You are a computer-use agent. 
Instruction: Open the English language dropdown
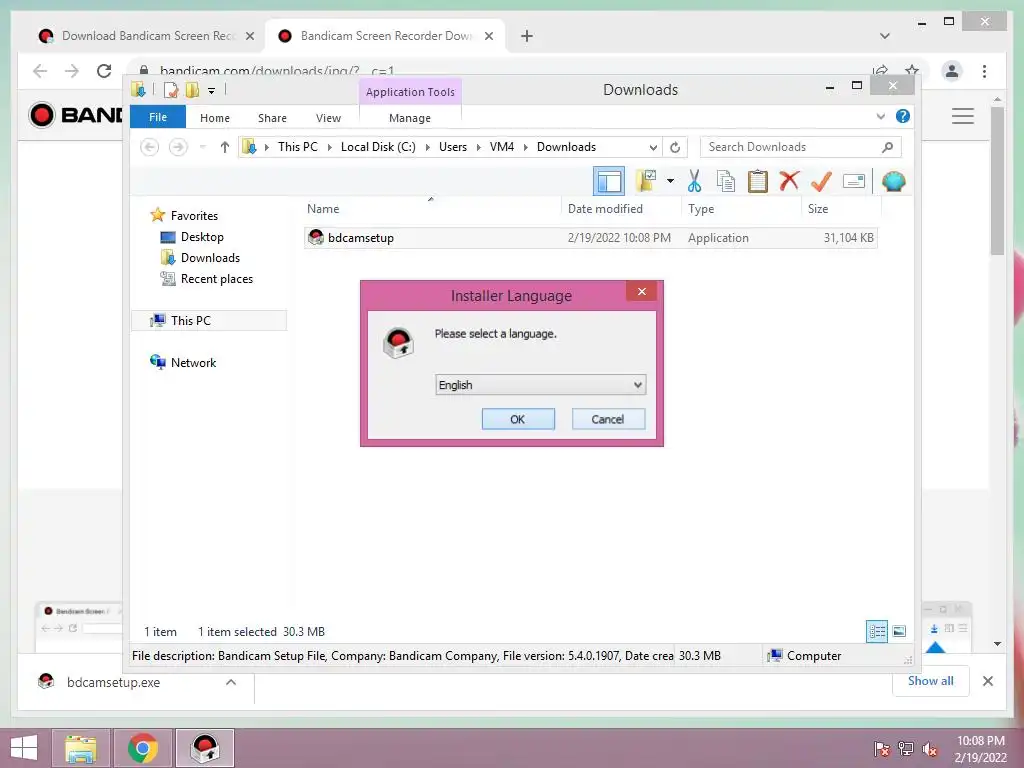coord(540,385)
